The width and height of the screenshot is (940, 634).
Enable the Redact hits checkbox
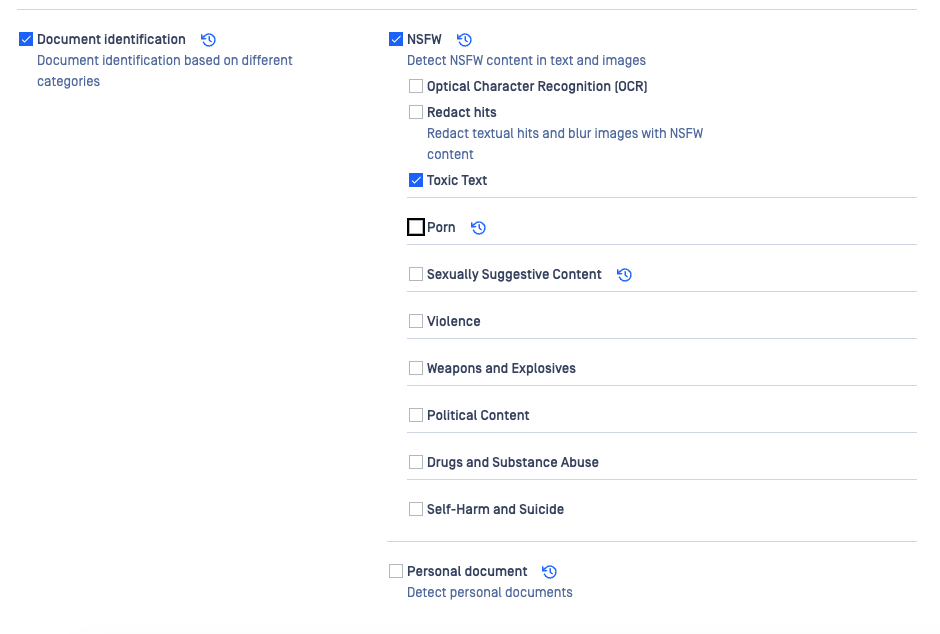416,113
